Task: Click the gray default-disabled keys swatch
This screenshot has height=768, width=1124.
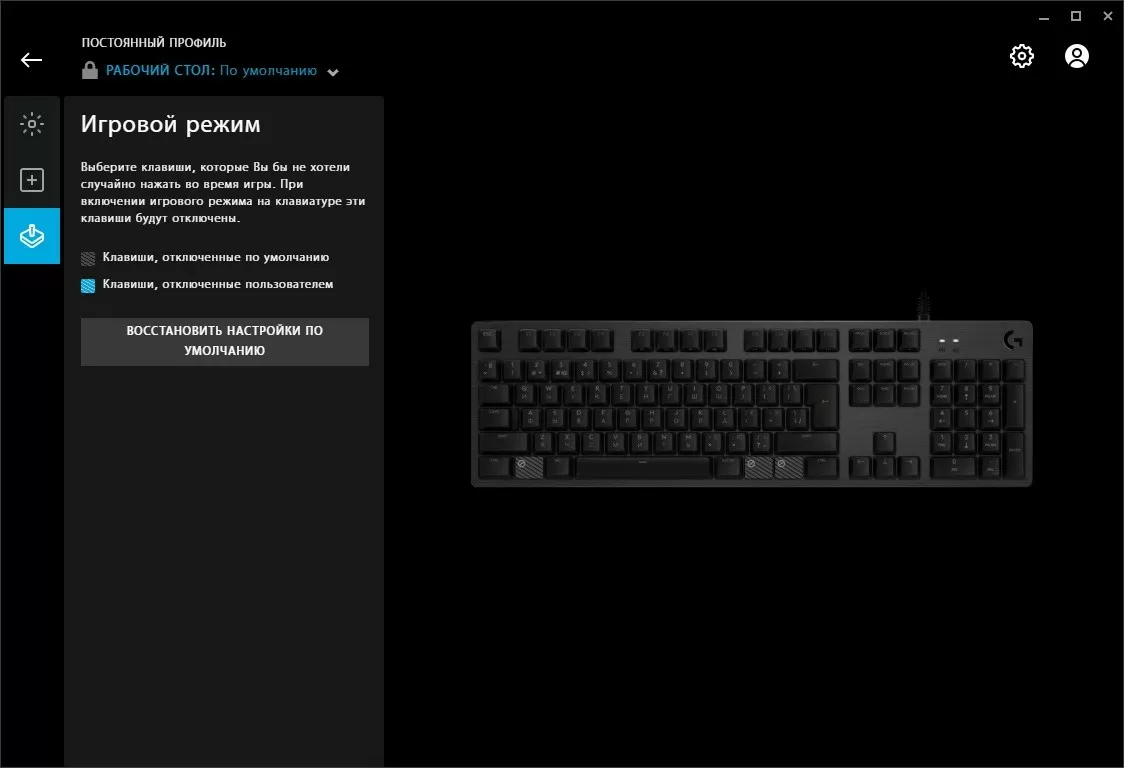Action: point(88,258)
